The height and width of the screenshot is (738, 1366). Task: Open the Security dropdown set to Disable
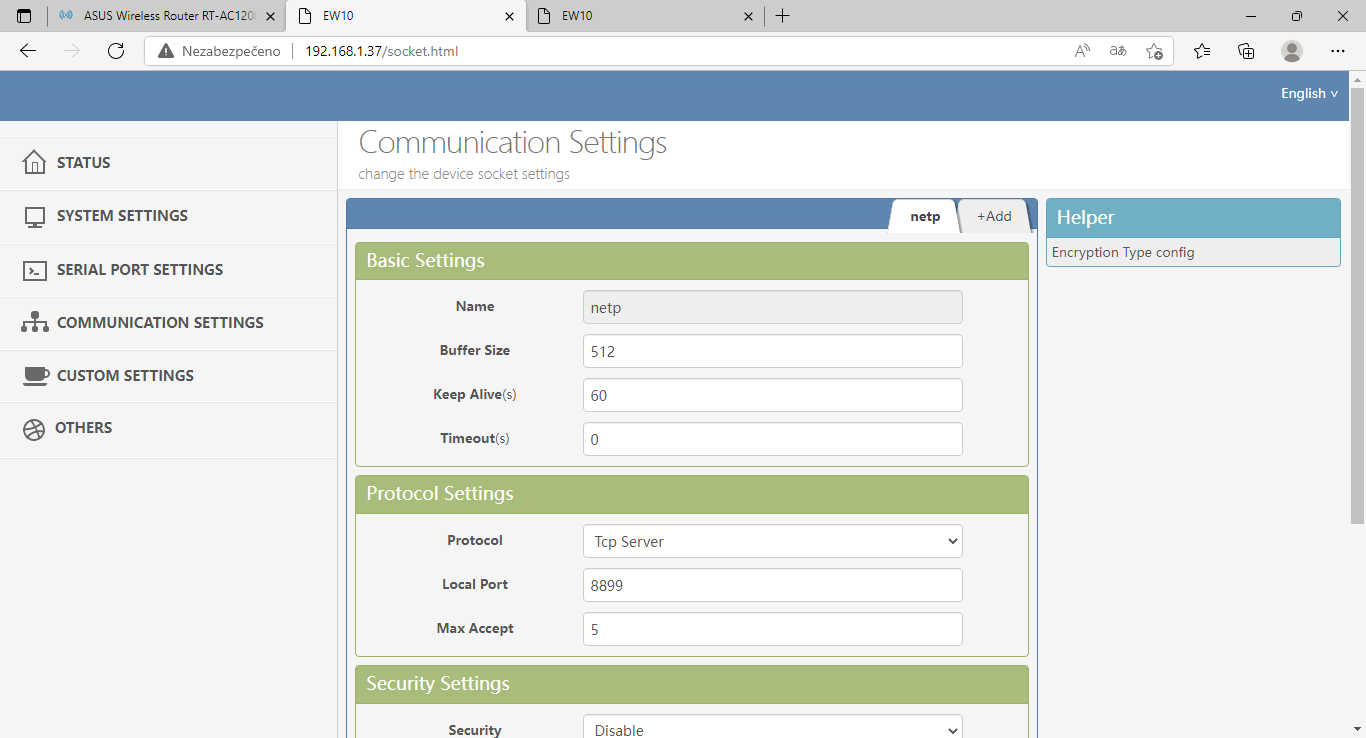(x=772, y=729)
